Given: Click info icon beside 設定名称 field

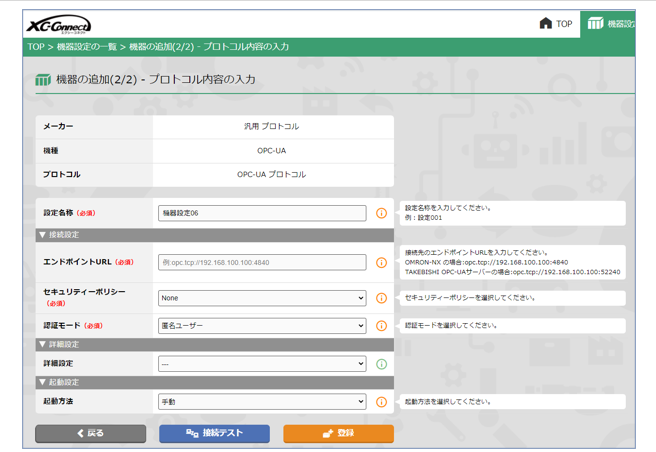Looking at the screenshot, I should [x=381, y=213].
